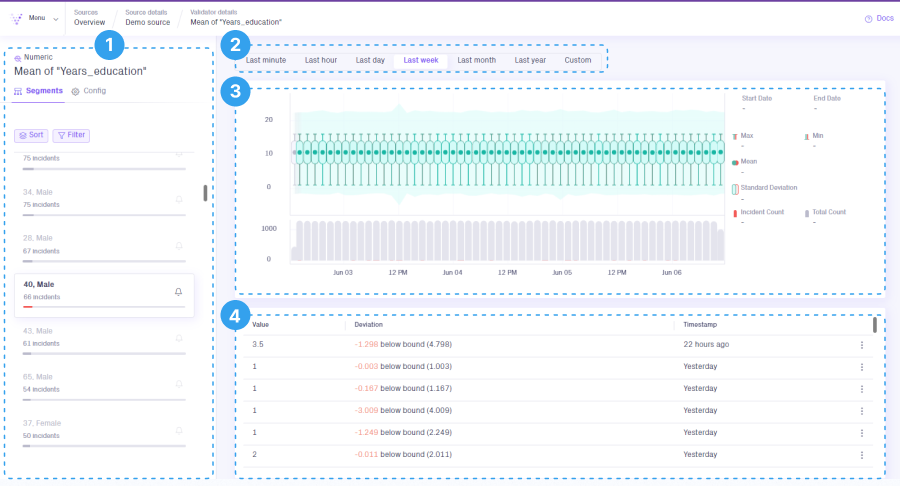This screenshot has height=487, width=901.
Task: Toggle bell notification for 43, Male
Action: tap(179, 338)
